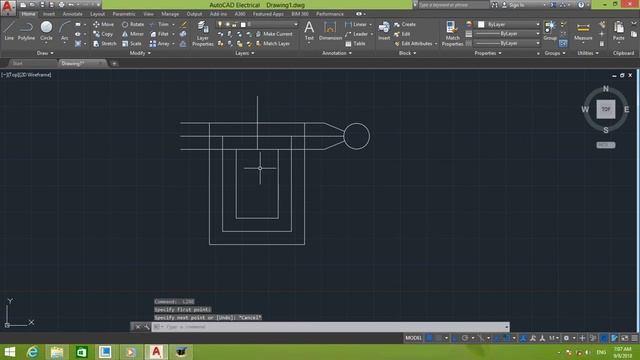Screen dimensions: 640x360
Task: Click Match Layer button
Action: (273, 43)
